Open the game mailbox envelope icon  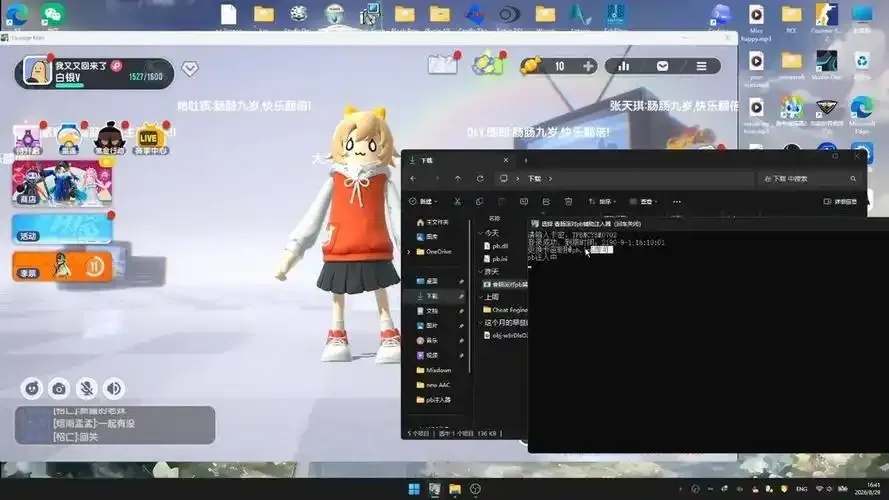(662, 66)
